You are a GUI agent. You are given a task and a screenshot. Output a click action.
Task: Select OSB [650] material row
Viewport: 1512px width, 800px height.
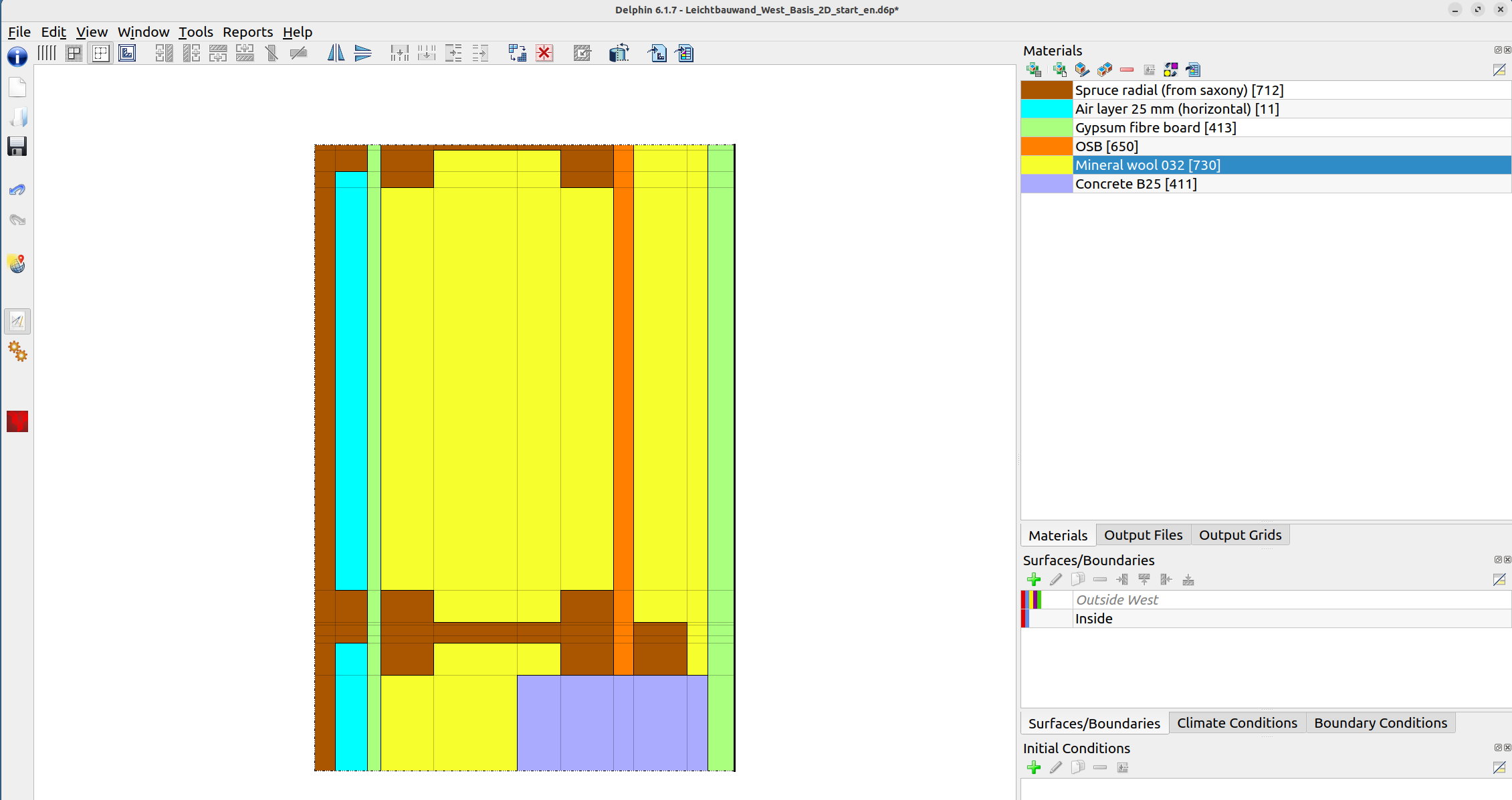pos(1266,146)
